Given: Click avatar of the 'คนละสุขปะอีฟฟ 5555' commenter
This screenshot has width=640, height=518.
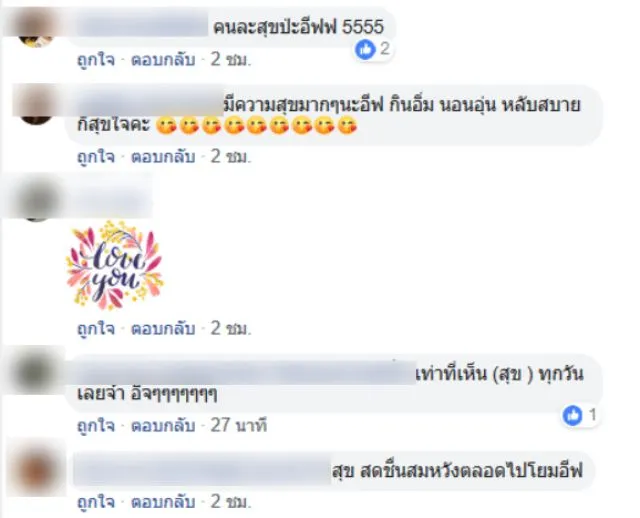Looking at the screenshot, I should pos(36,31).
